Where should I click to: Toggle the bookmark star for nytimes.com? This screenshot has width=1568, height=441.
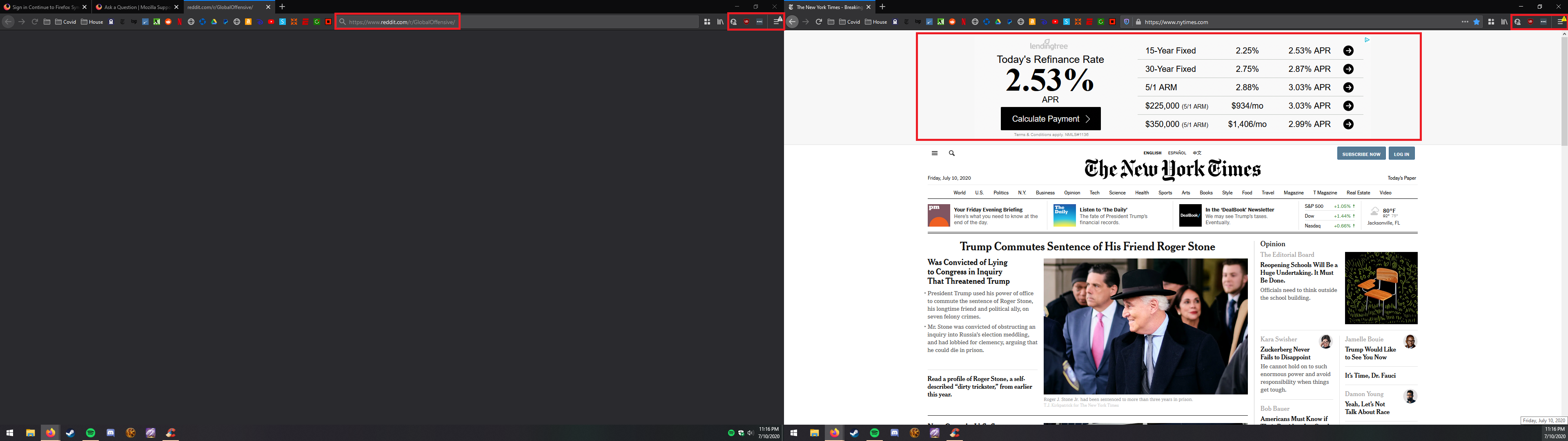pos(1477,22)
